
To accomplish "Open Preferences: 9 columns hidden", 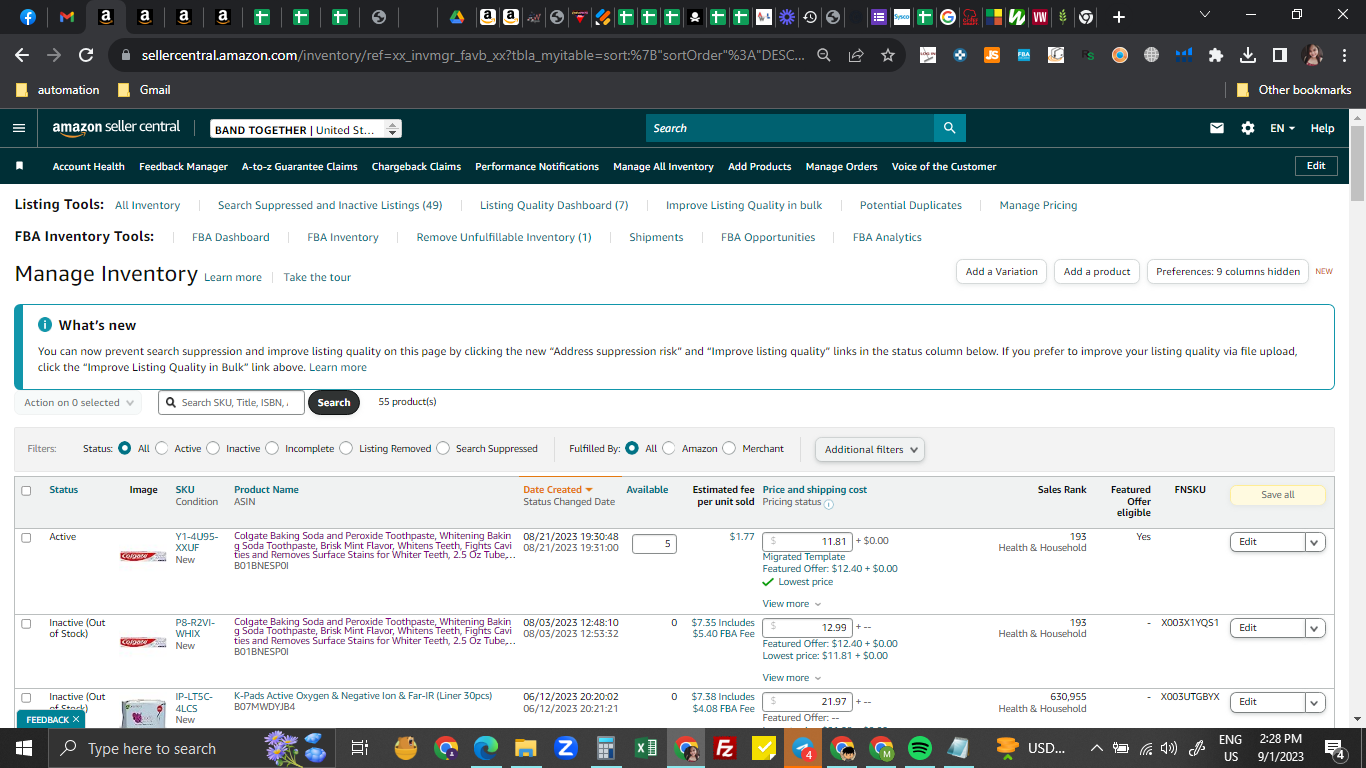I will tap(1228, 271).
